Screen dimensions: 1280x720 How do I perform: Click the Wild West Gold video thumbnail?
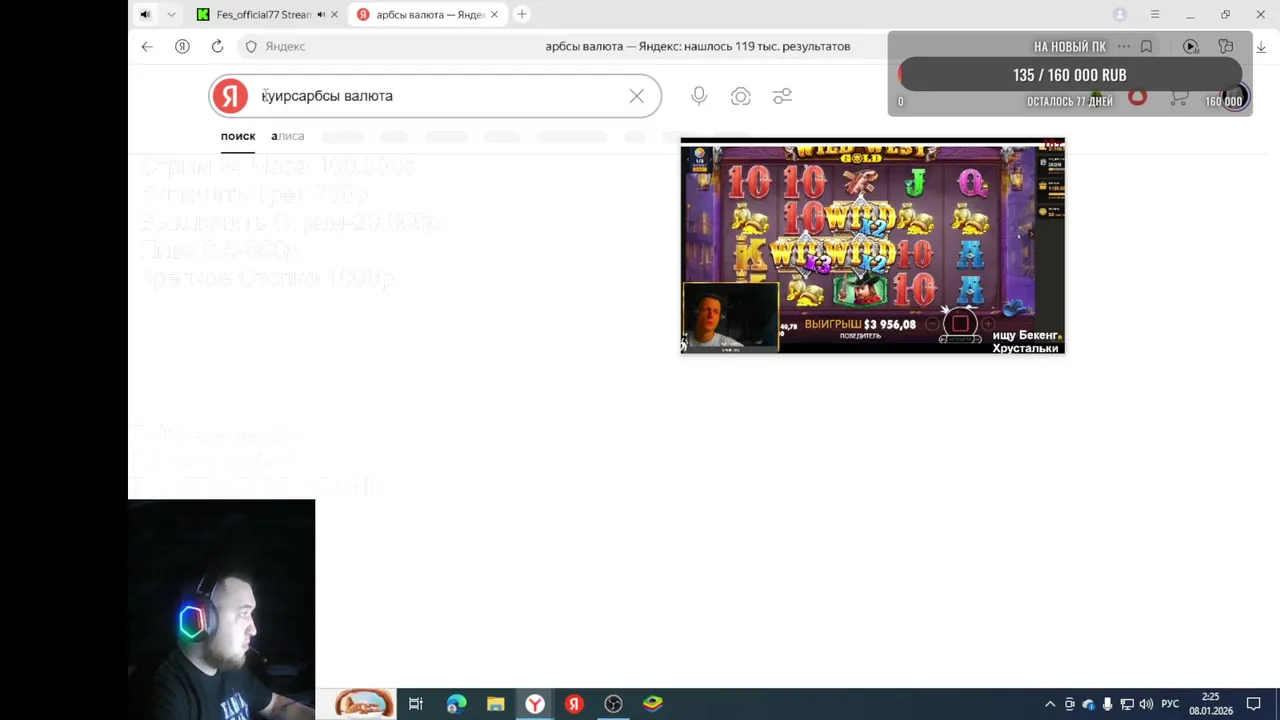(872, 245)
